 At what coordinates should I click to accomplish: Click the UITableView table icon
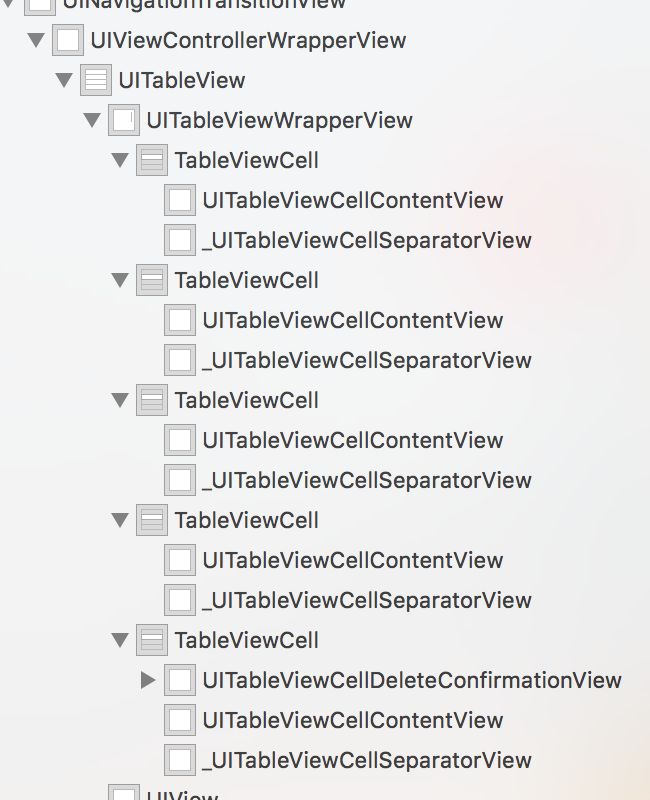(96, 80)
